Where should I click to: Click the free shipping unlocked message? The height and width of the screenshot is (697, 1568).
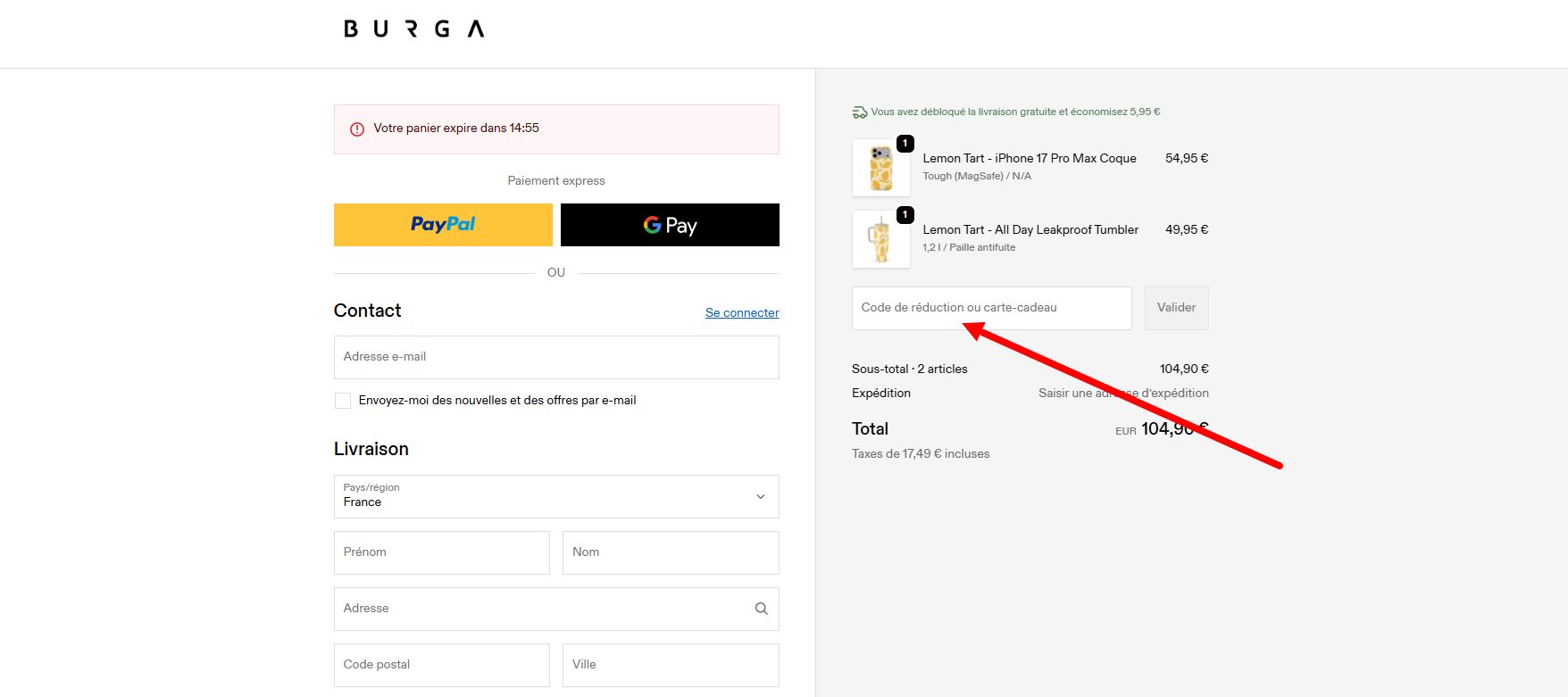pos(1015,112)
